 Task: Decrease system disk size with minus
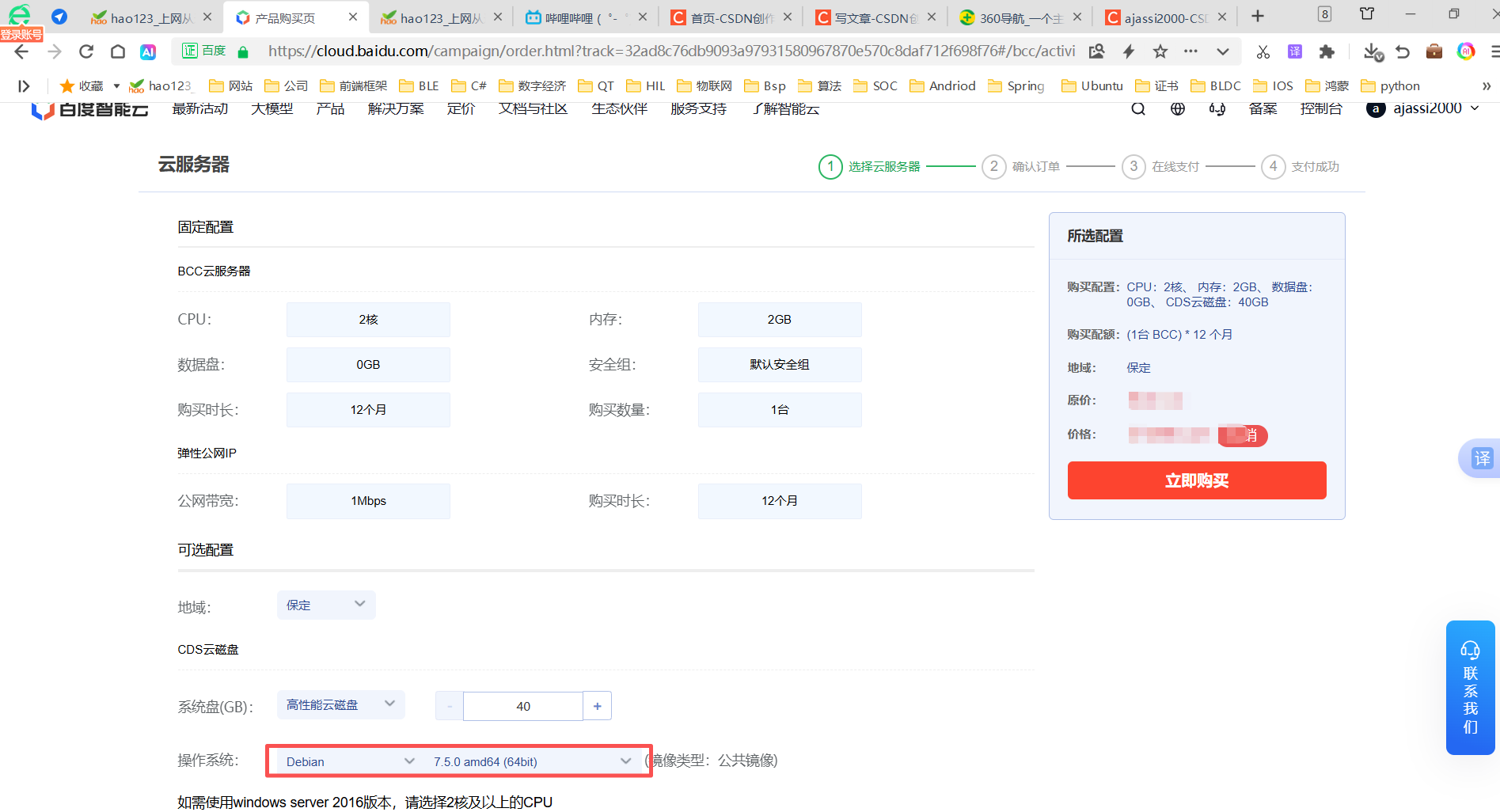click(450, 706)
